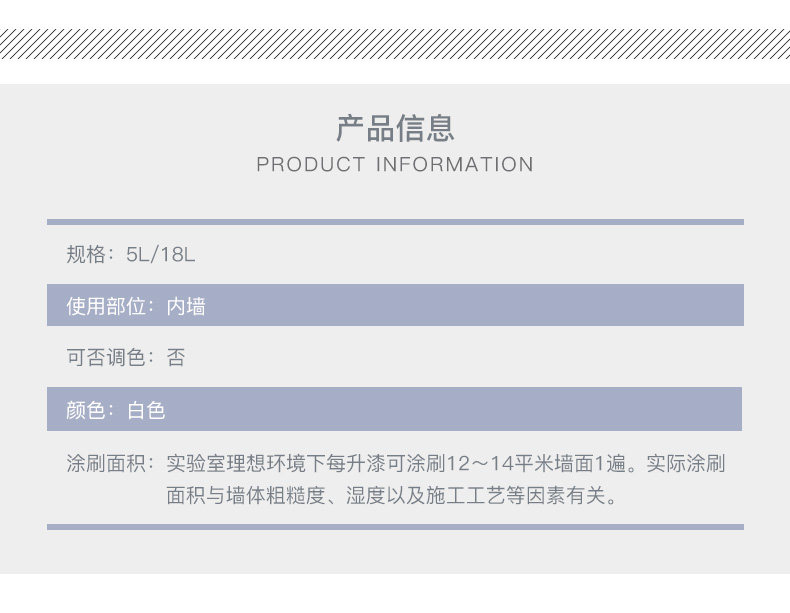Pick the 白色 color value
The width and height of the screenshot is (790, 613).
[146, 410]
